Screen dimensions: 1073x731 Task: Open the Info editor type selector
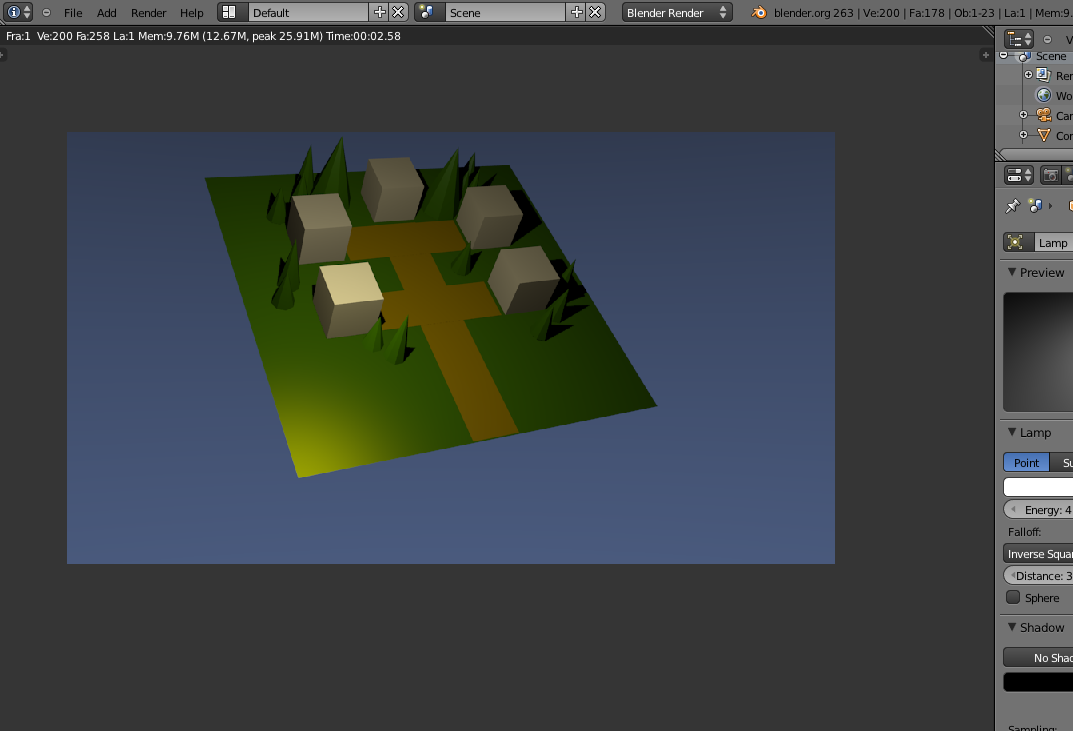pyautogui.click(x=18, y=12)
